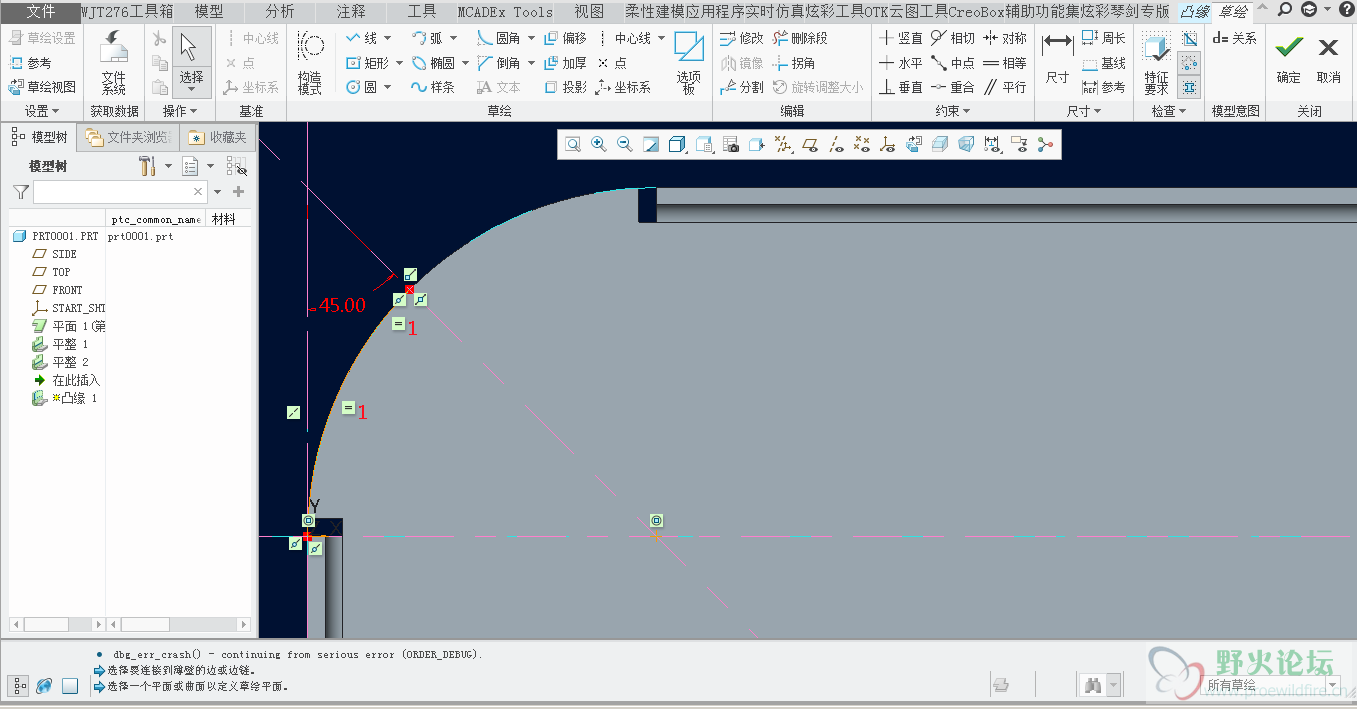The width and height of the screenshot is (1357, 709).
Task: Apply the Coincident (重合) constraint
Action: click(x=953, y=87)
